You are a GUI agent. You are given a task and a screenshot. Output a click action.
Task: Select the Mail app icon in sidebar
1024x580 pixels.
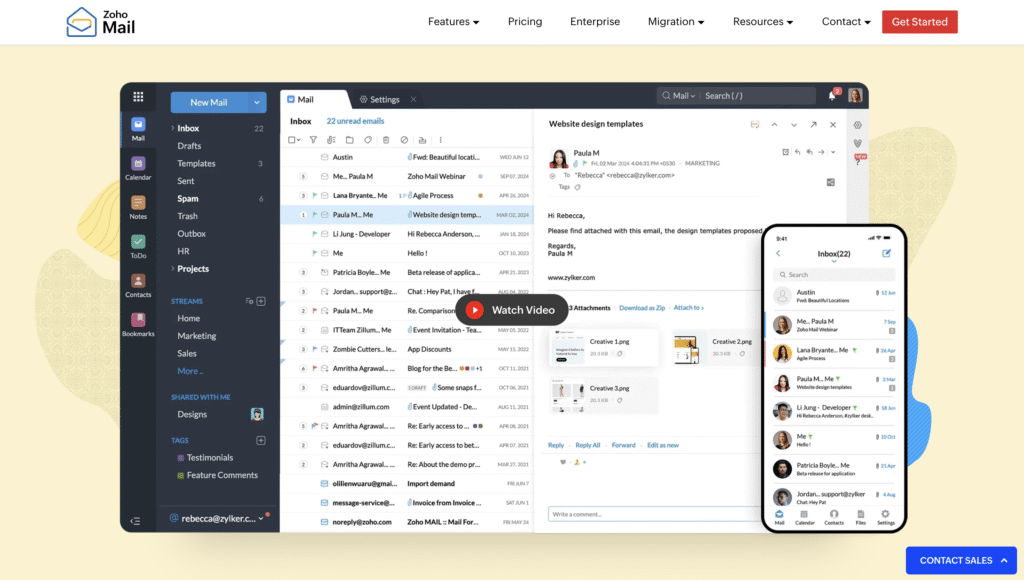tap(138, 129)
